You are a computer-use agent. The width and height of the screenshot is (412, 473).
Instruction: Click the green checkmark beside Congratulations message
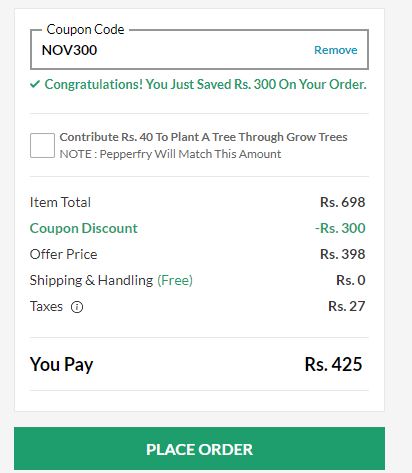(35, 84)
